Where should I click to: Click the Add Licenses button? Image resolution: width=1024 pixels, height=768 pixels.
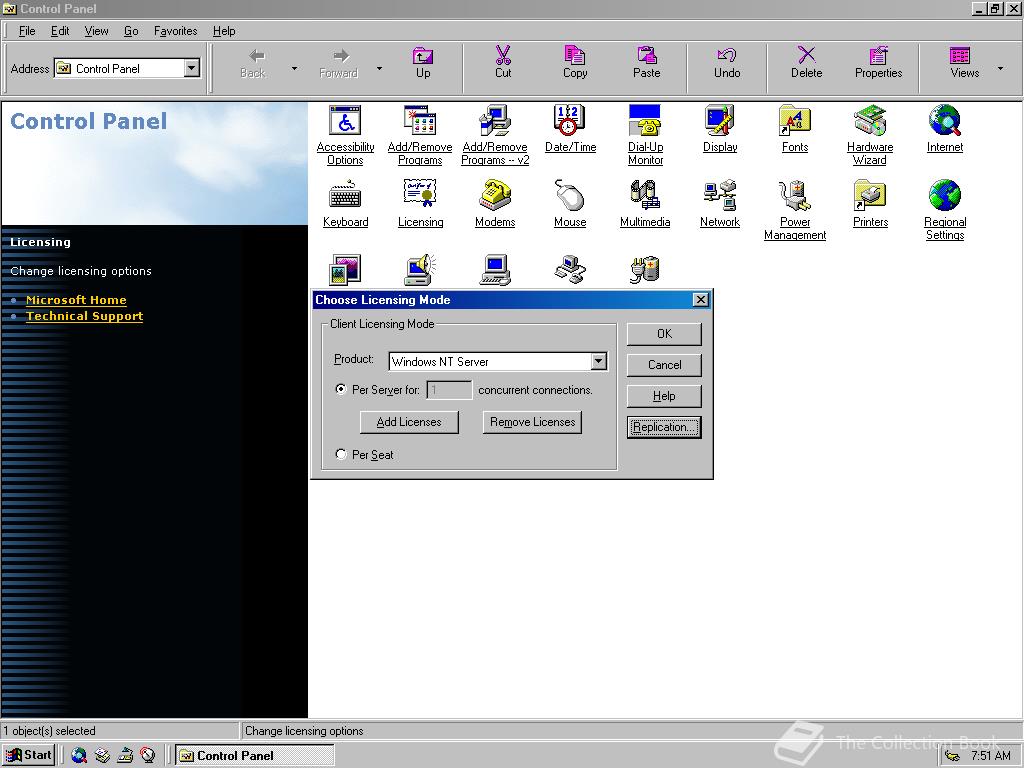pyautogui.click(x=409, y=422)
